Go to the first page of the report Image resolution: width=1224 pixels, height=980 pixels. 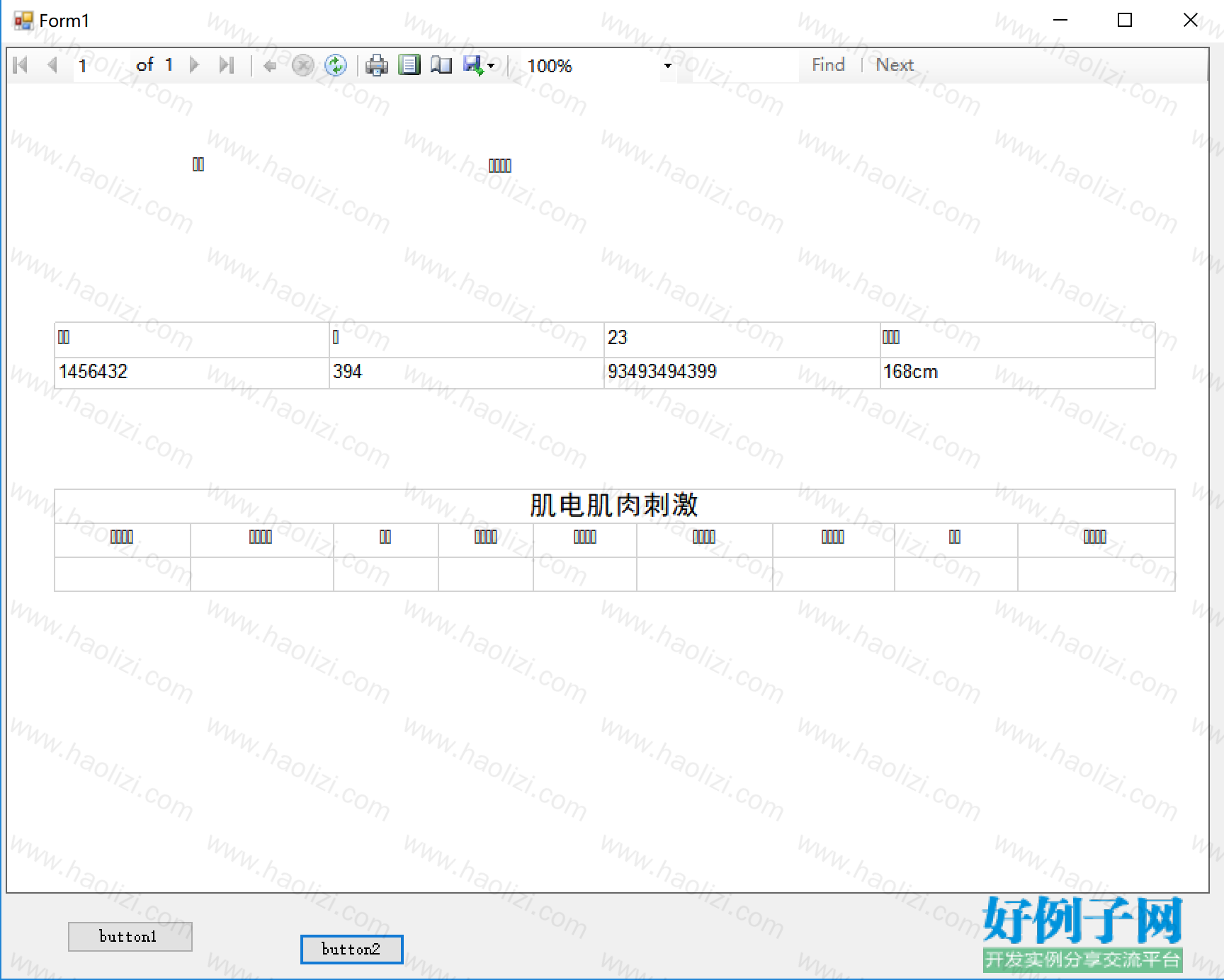click(21, 65)
